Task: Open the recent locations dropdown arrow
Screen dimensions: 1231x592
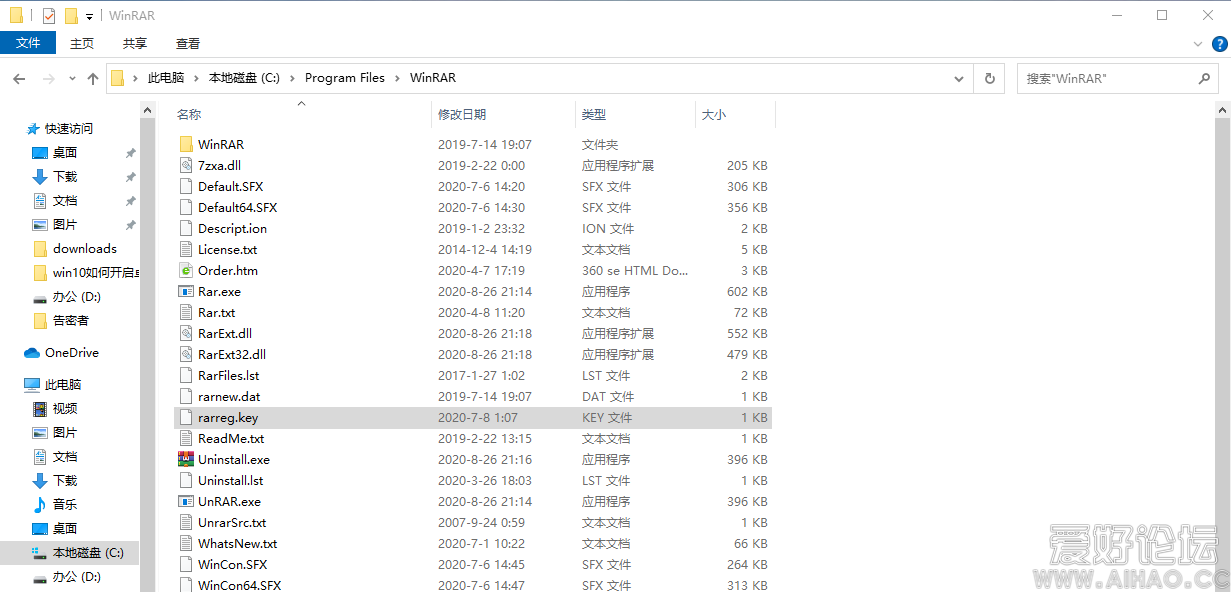Action: pyautogui.click(x=71, y=78)
